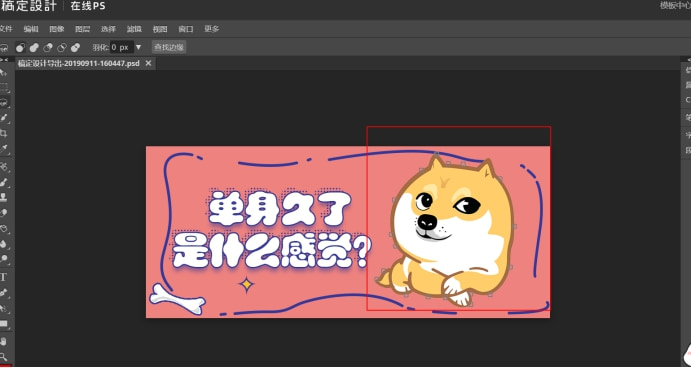This screenshot has width=691, height=368.
Task: Select the Crop tool
Action: pos(4,133)
